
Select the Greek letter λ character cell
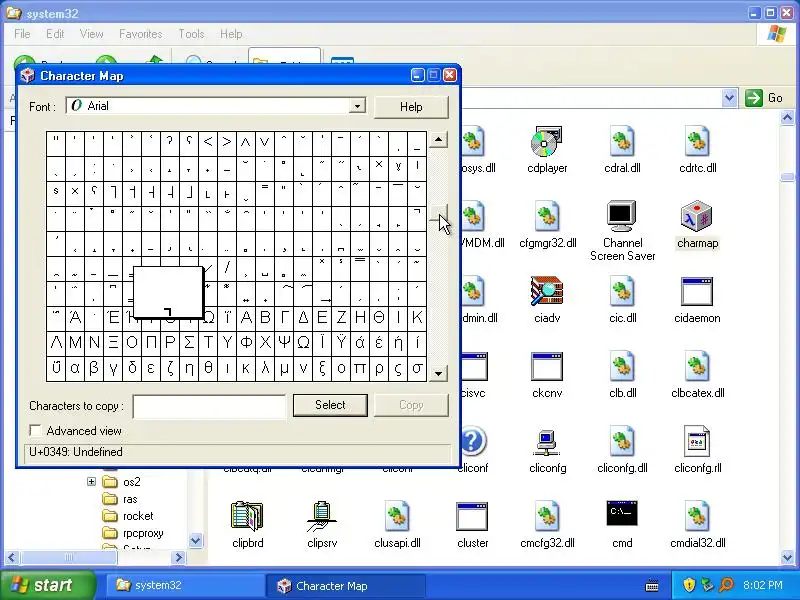pos(265,368)
